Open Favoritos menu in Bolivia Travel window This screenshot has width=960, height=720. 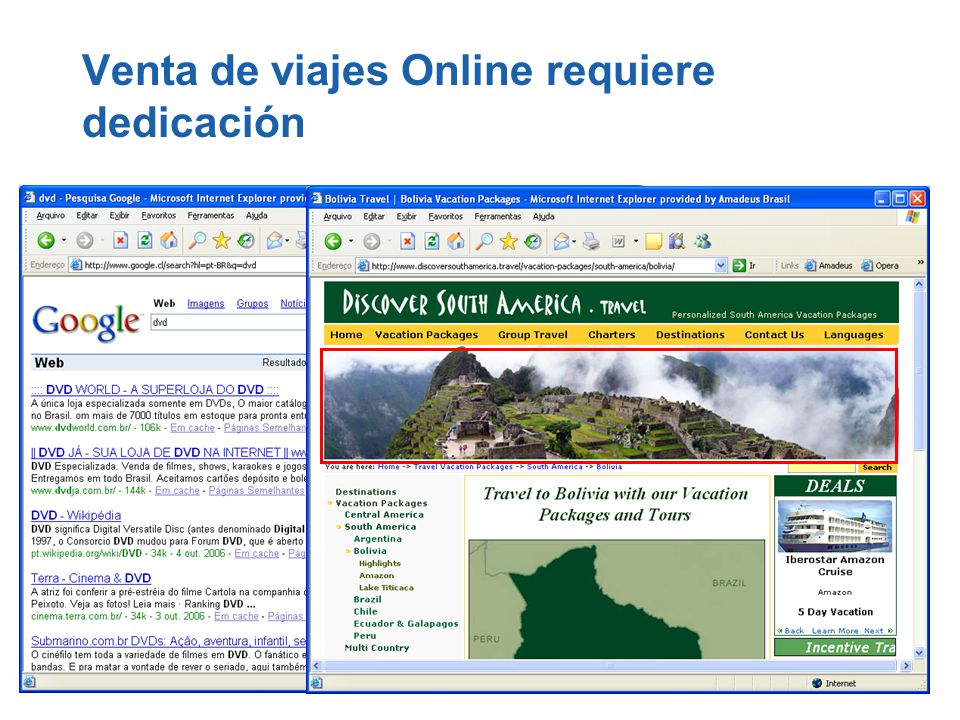[446, 217]
